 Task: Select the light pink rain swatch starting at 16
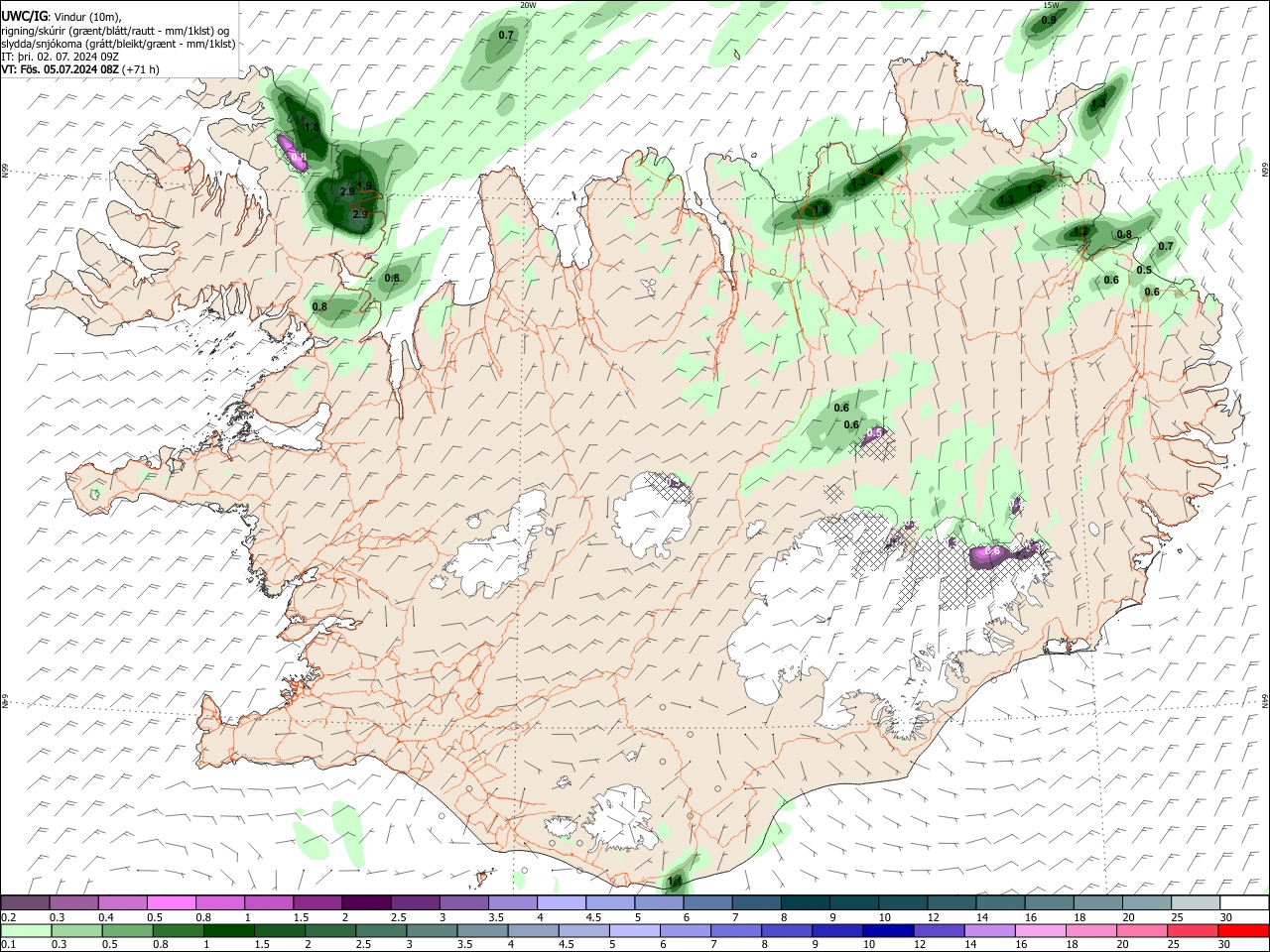(1040, 931)
